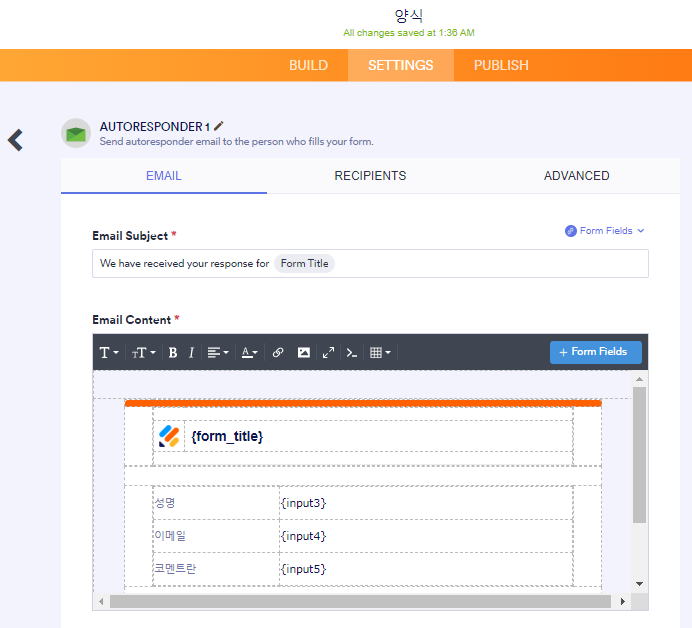Click the Jotform logo in email template
Screen dimensions: 692x628
169,436
